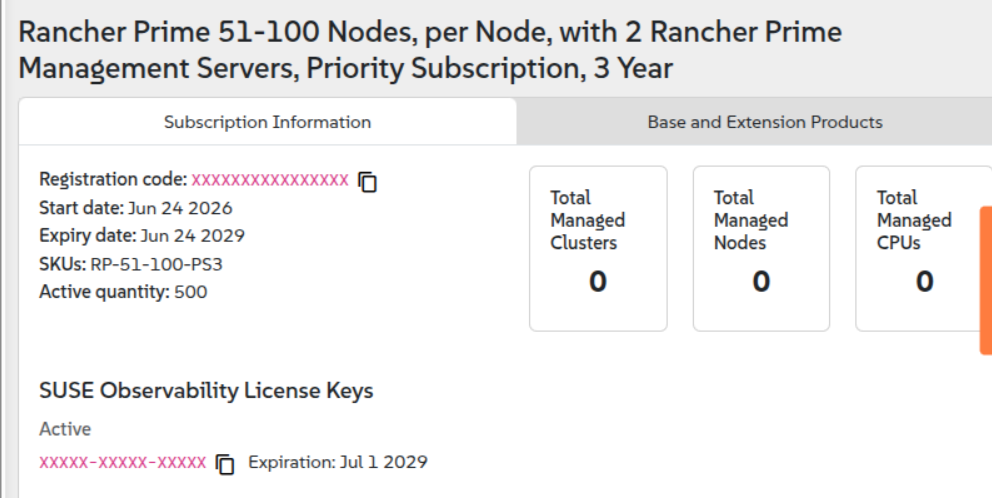
Task: Open the Base and Extension Products tab
Action: 764,121
